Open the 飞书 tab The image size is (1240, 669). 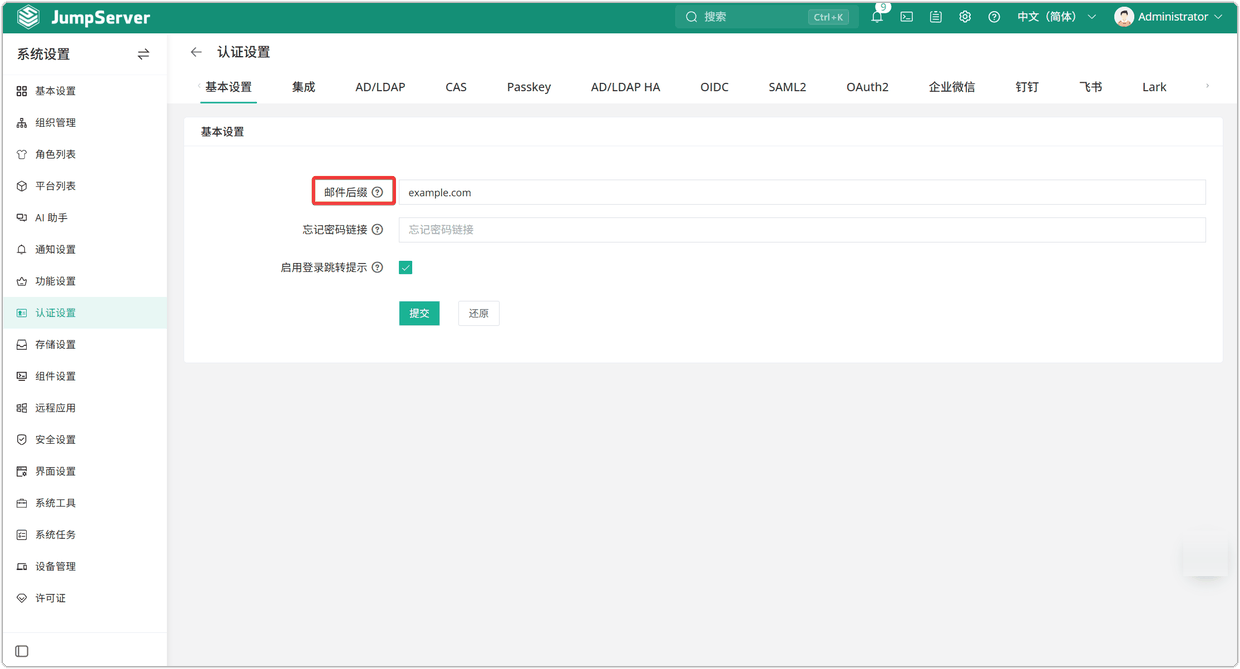point(1091,87)
